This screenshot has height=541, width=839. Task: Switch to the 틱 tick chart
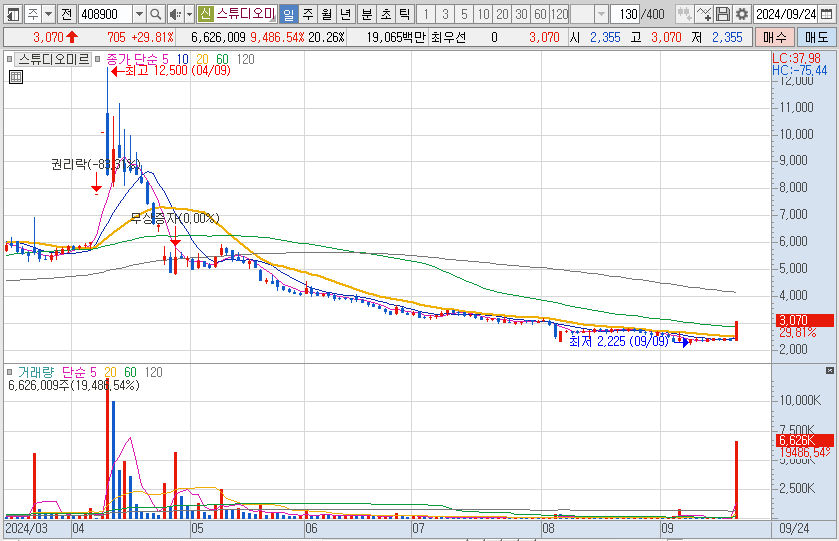pyautogui.click(x=405, y=14)
